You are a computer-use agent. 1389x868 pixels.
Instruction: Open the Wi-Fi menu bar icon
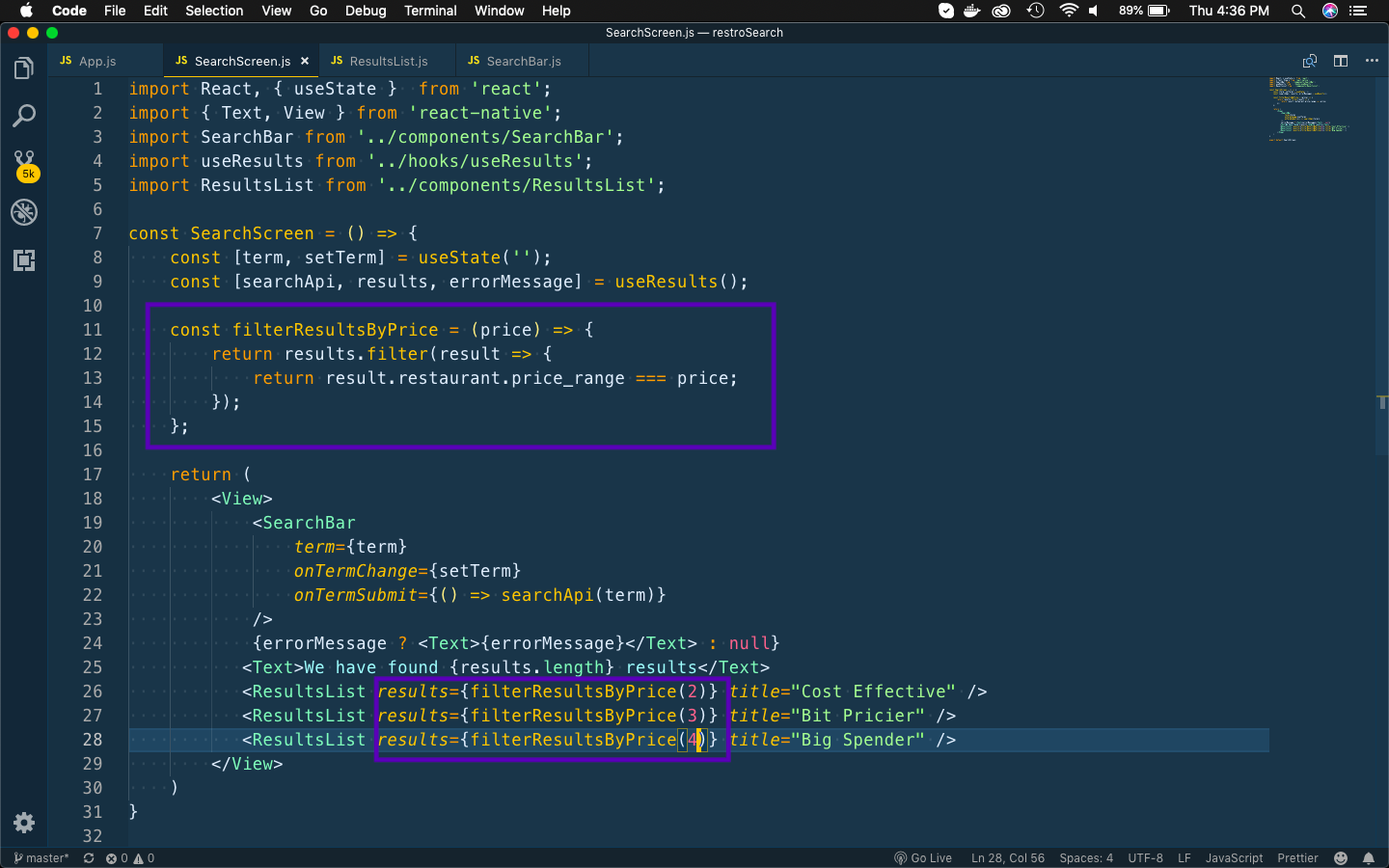tap(1068, 11)
